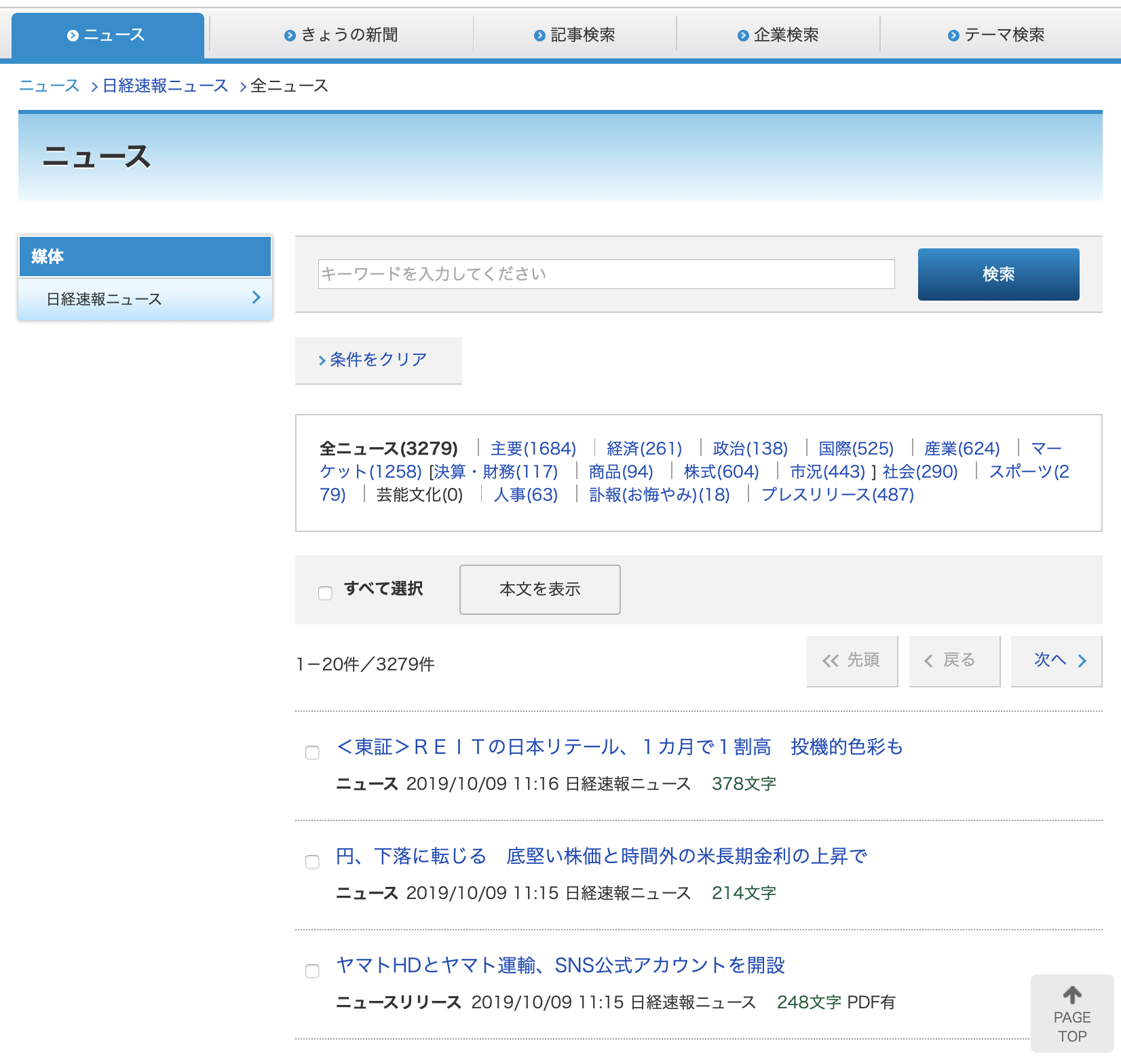
Task: Click the 検索 button
Action: tap(998, 274)
